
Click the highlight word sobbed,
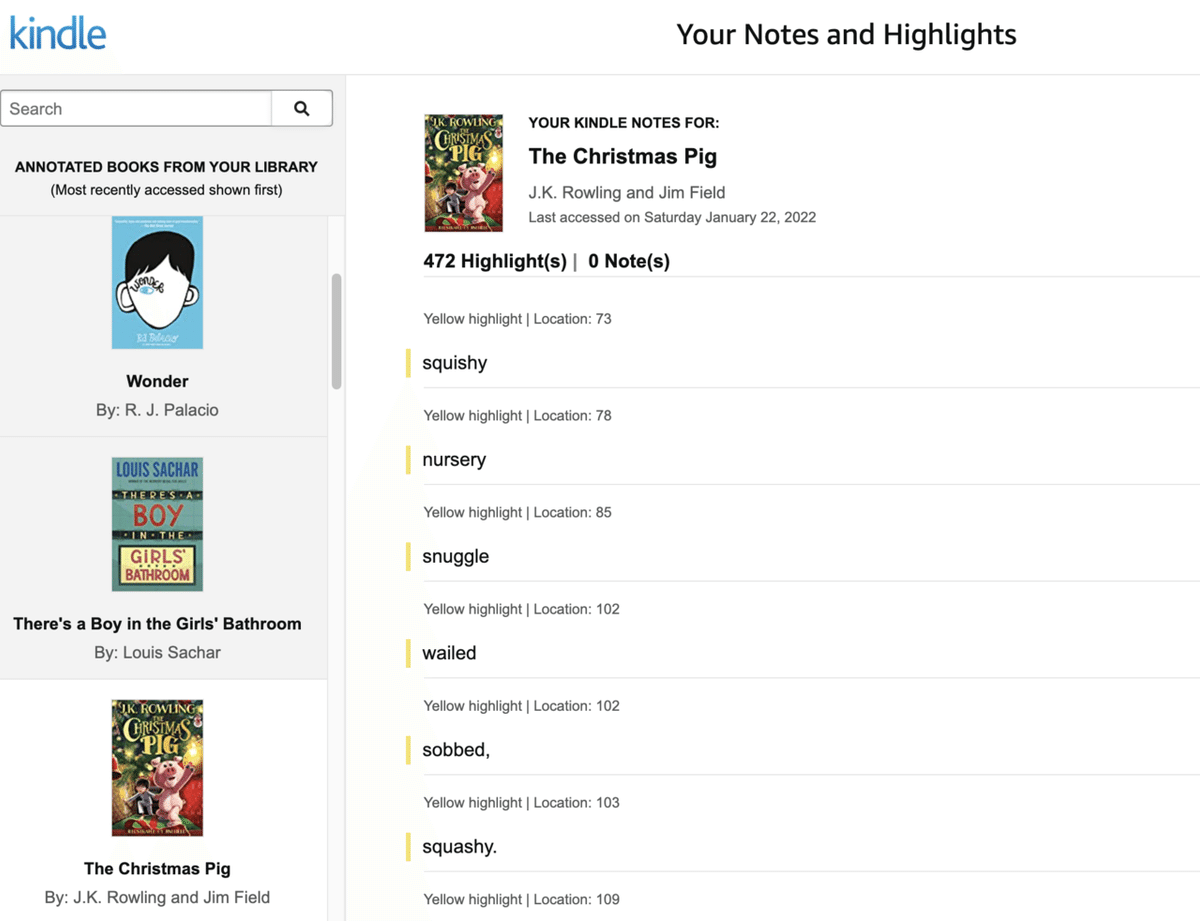[x=456, y=750]
